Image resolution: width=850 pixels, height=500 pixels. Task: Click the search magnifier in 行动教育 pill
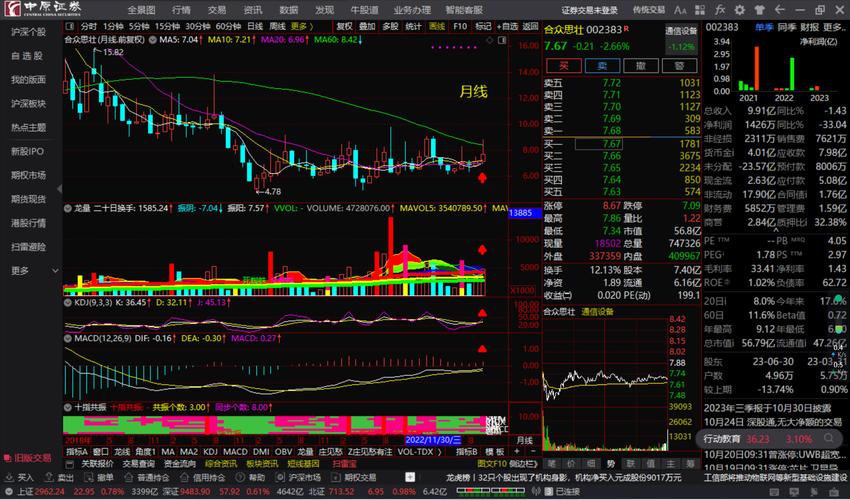point(829,438)
